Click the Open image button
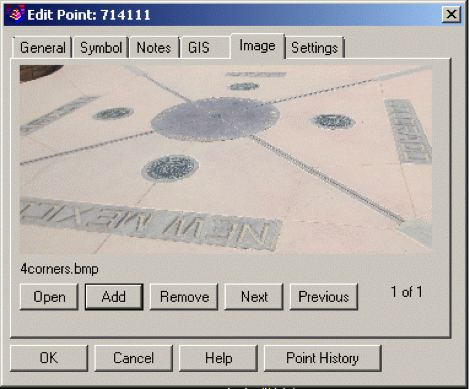Viewport: 469px width, 389px height. coord(49,297)
